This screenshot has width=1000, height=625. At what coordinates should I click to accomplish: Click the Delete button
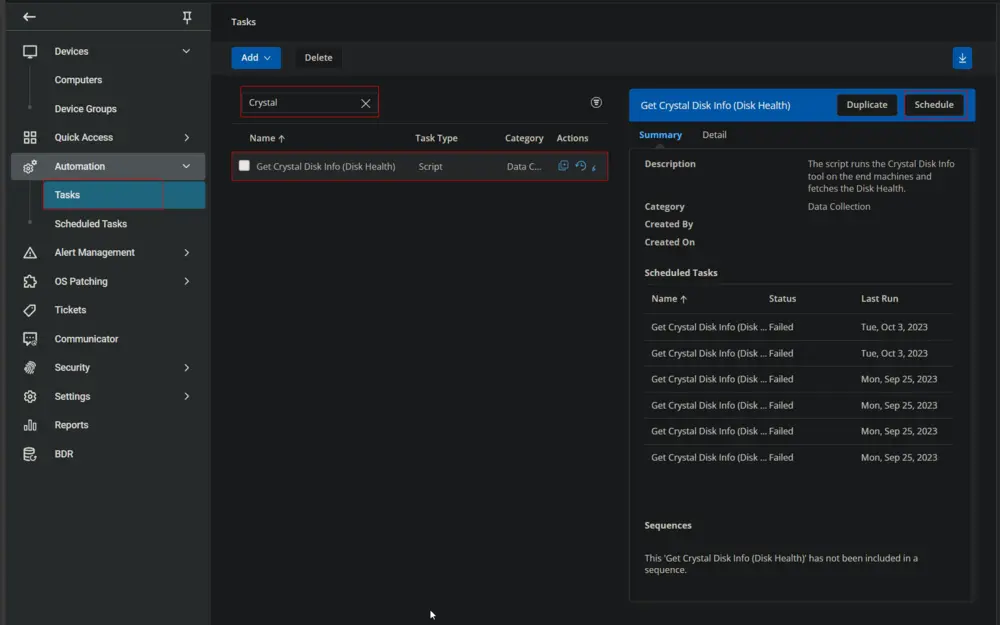(x=318, y=57)
